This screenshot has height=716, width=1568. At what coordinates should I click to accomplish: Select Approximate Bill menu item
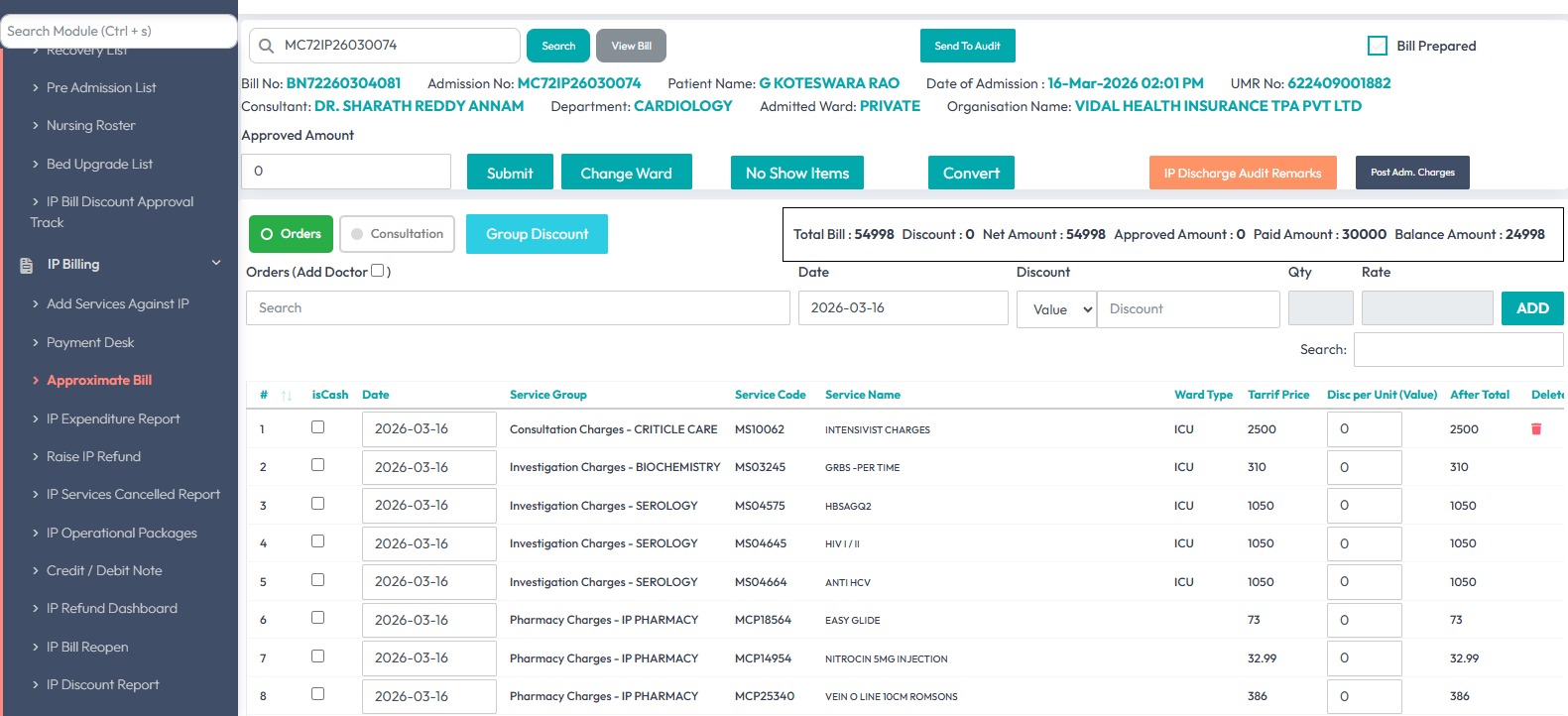(99, 380)
